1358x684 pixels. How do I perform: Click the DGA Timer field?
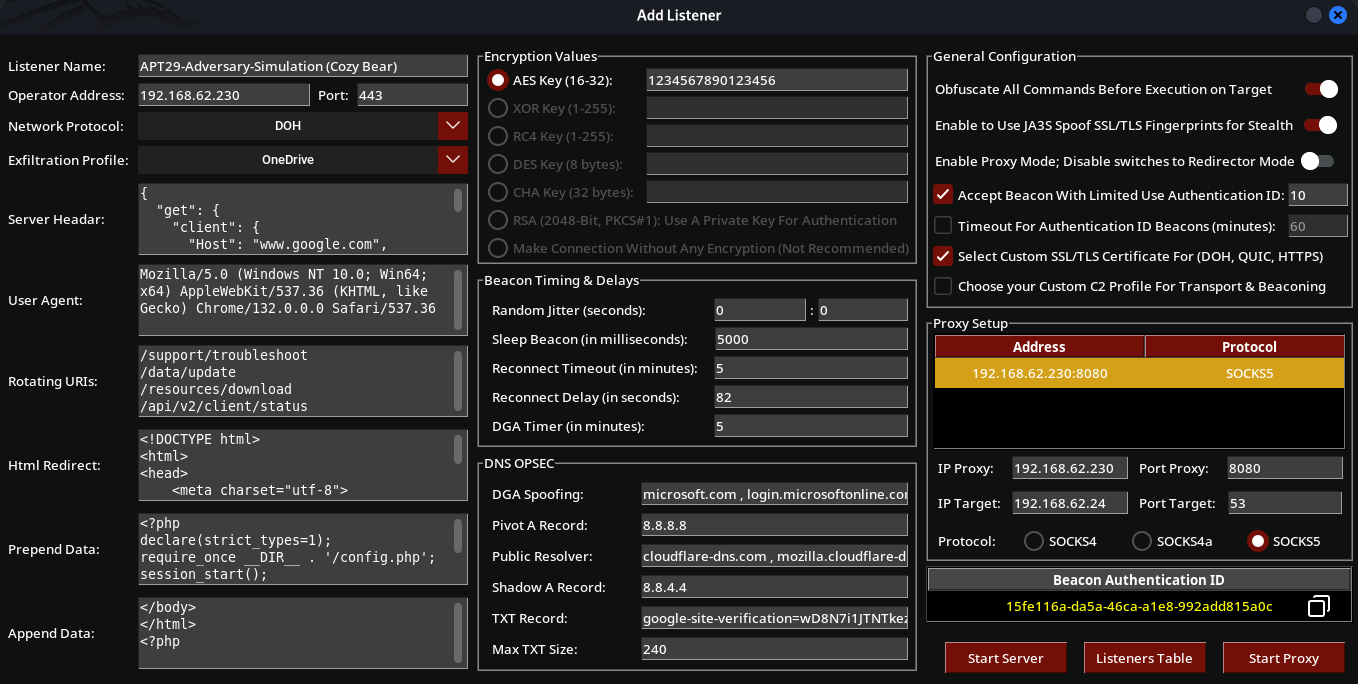[811, 426]
